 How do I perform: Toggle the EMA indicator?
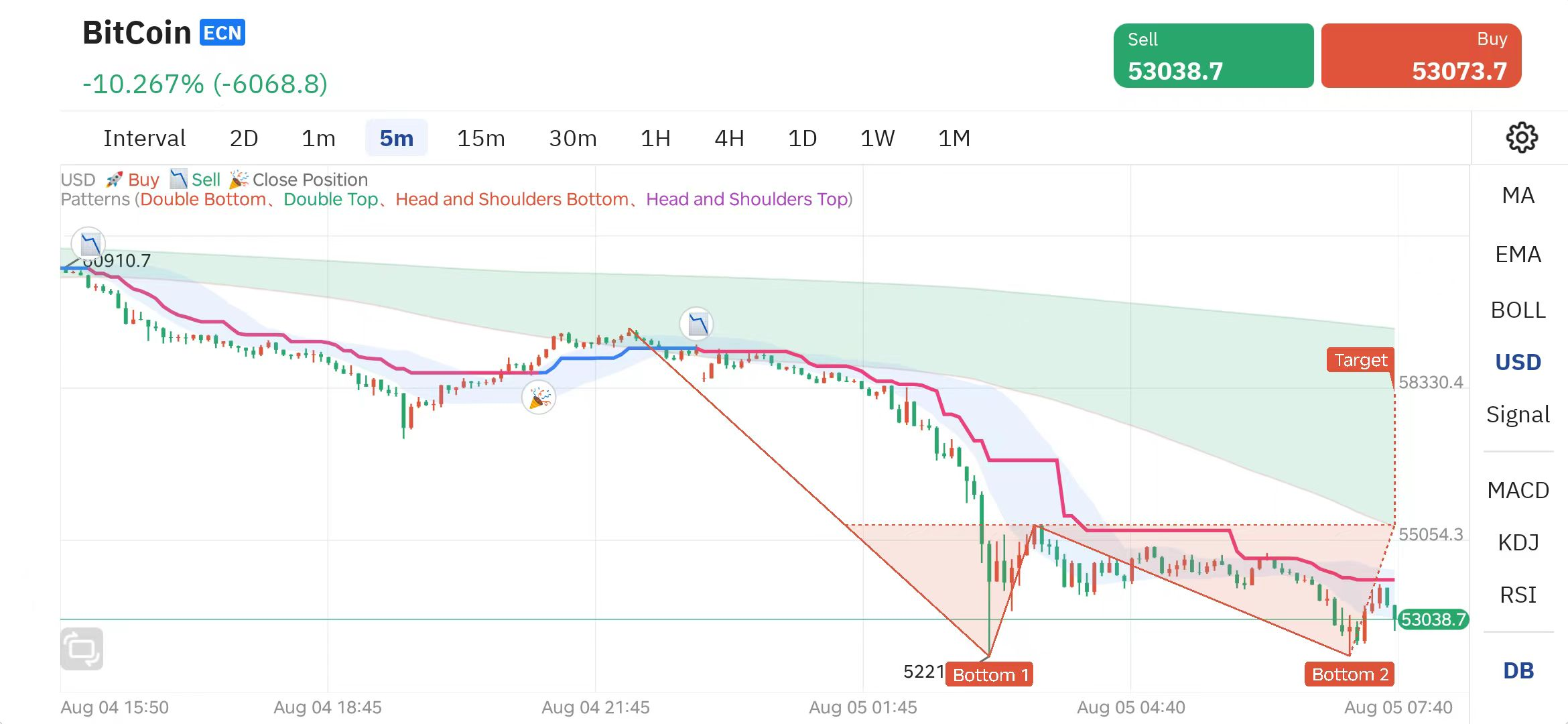tap(1518, 254)
